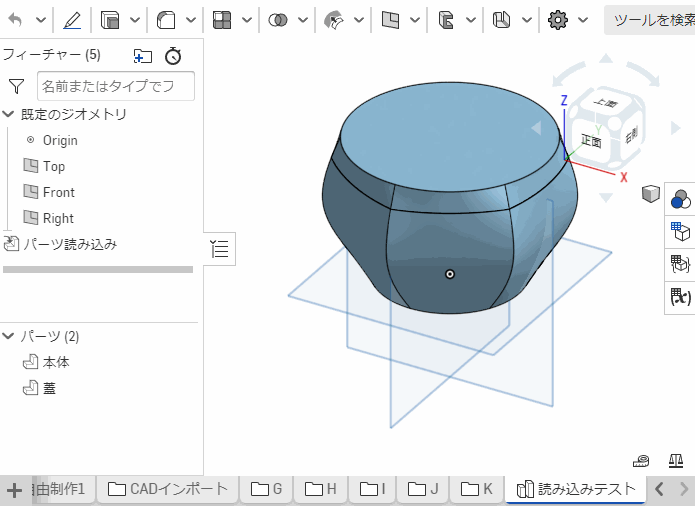The height and width of the screenshot is (506, 695).
Task: Click the feature name filter input field
Action: click(x=115, y=86)
